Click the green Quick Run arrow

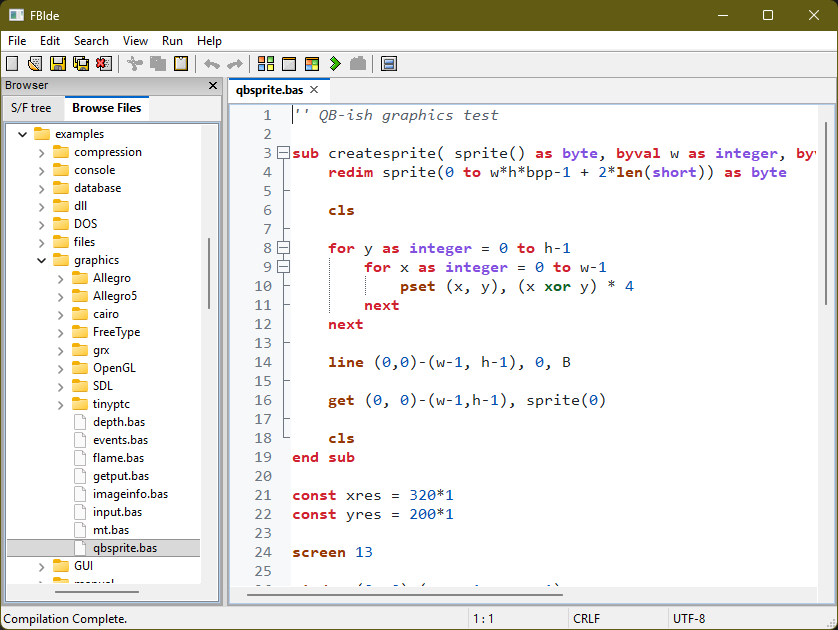coord(335,64)
